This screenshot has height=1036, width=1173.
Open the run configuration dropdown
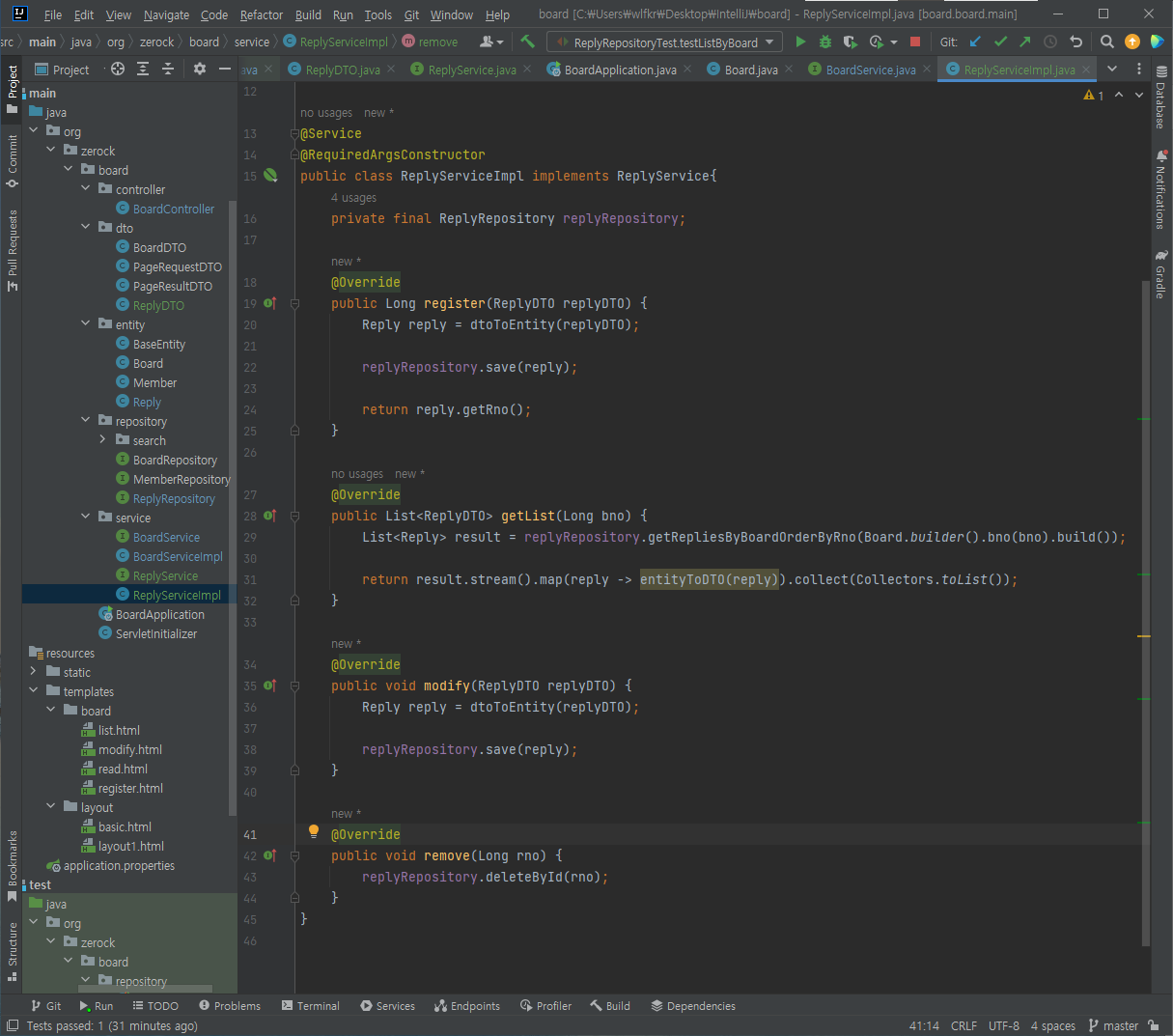point(665,42)
